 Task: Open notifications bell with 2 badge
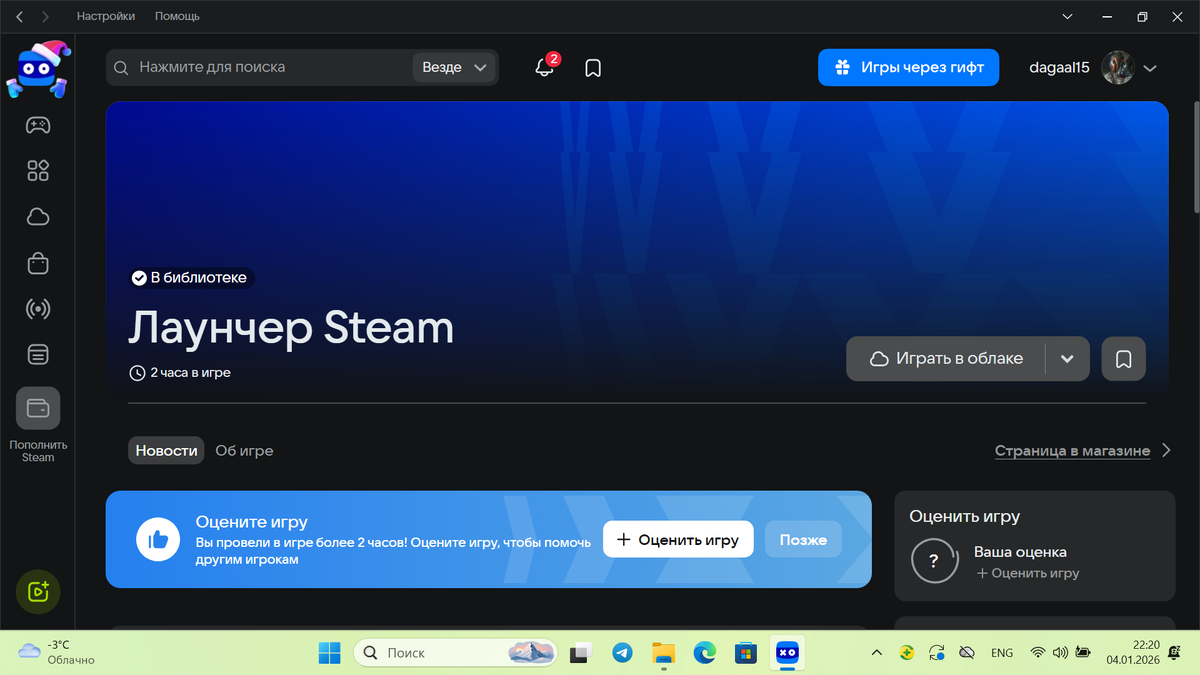tap(545, 67)
